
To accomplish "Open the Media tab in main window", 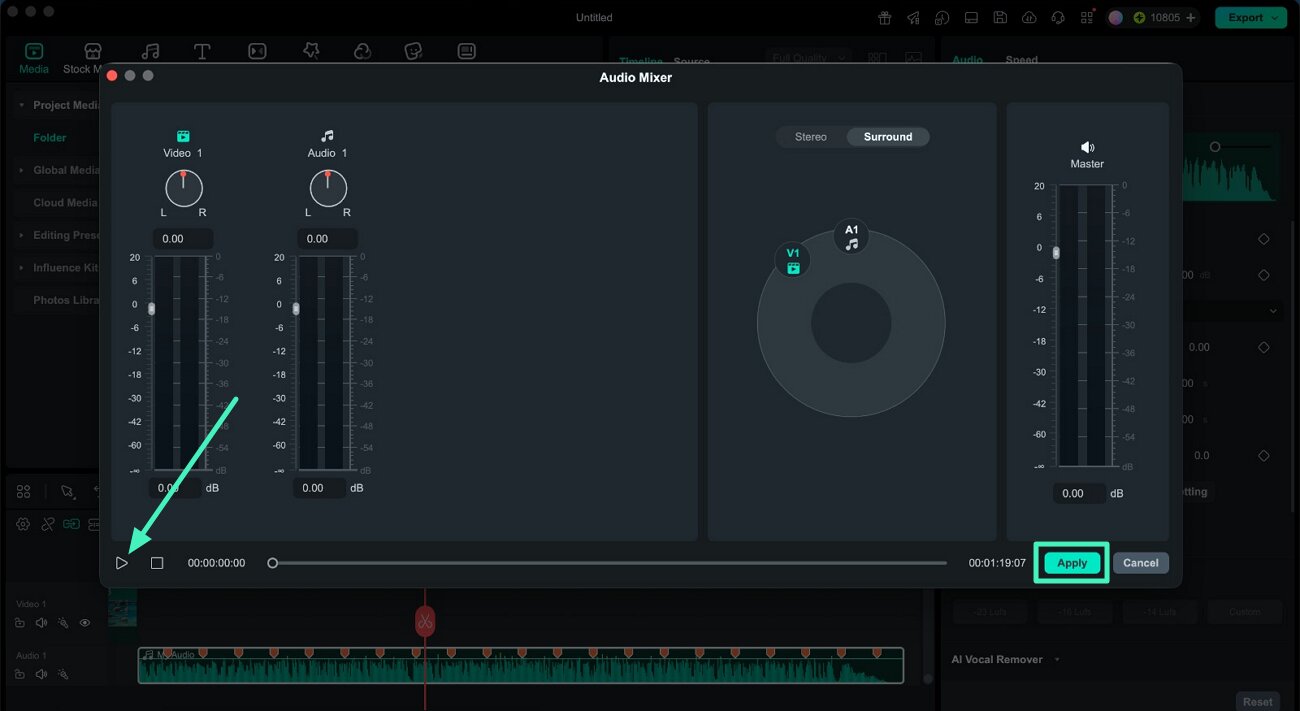I will [x=34, y=58].
